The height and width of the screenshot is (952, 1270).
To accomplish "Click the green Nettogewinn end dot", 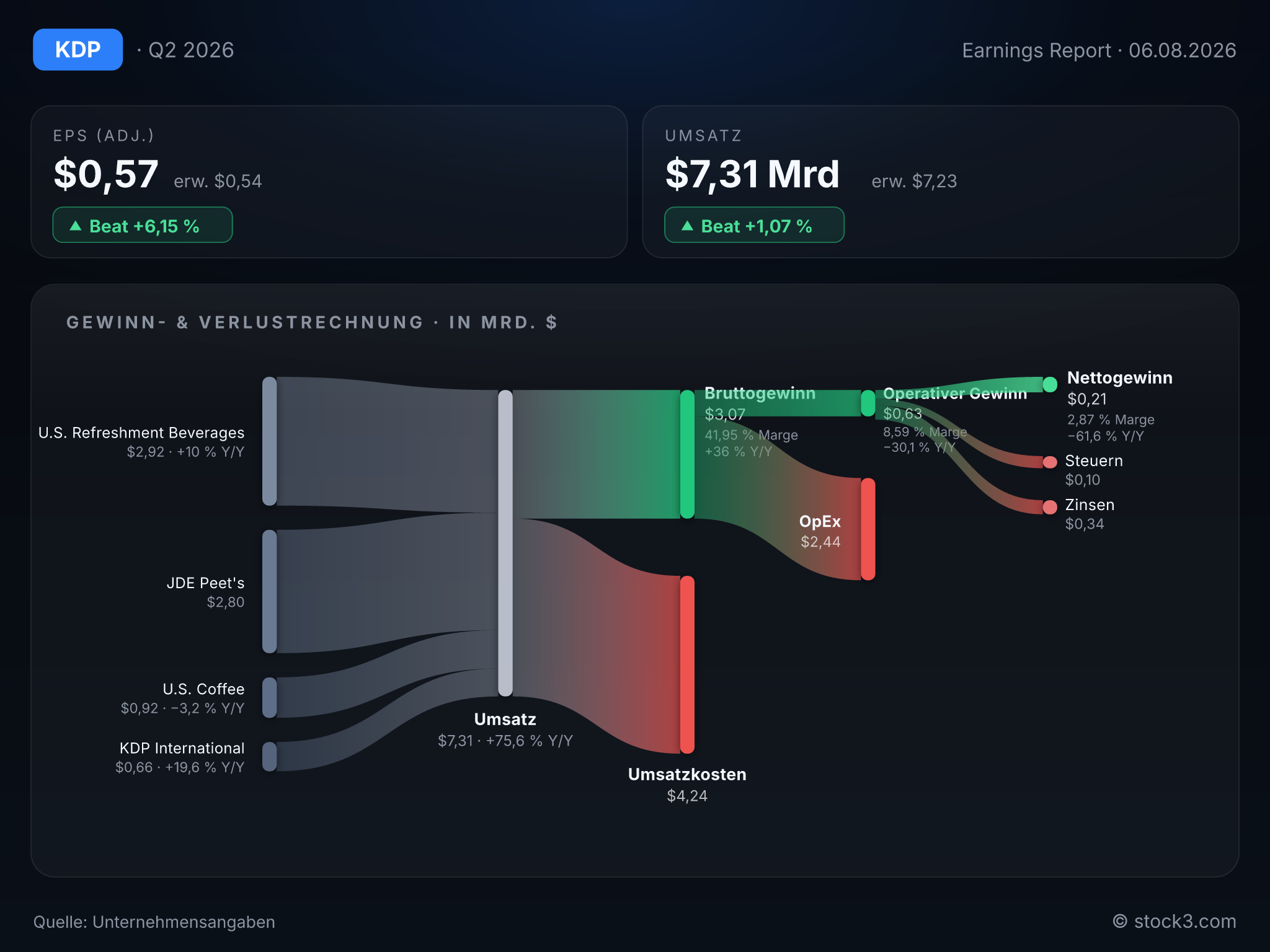I will [1050, 384].
